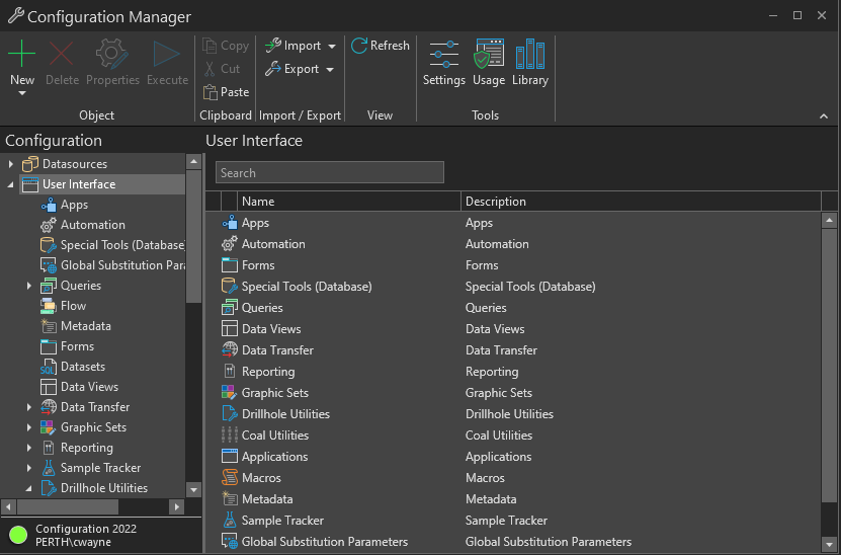Click the Refresh view button
This screenshot has height=555, width=841.
tap(380, 46)
